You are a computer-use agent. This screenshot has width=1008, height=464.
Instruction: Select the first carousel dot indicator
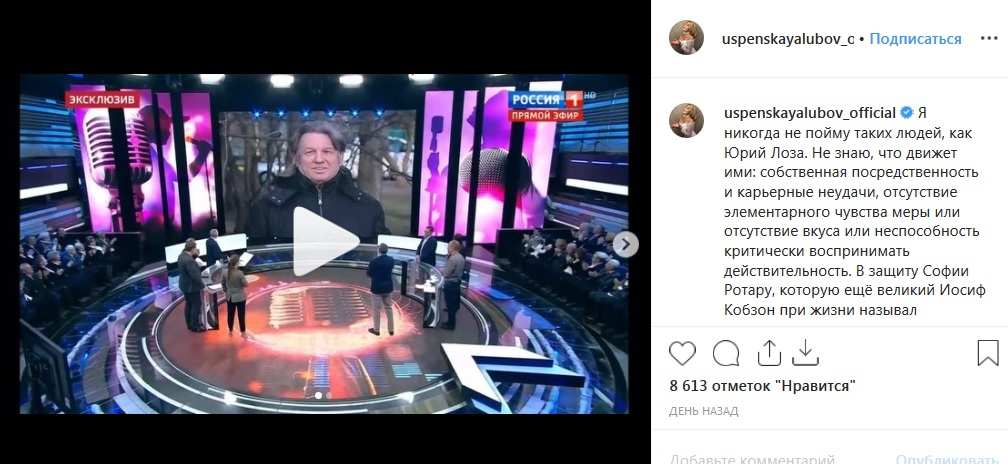(318, 395)
